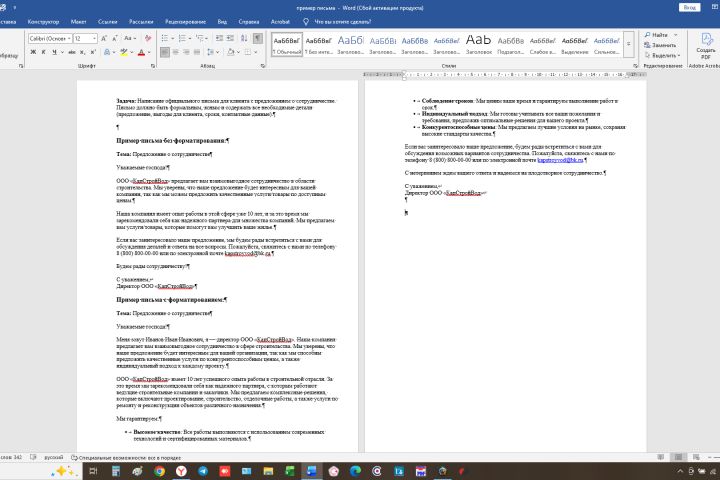Open text effects button
720x480 pixels.
[x=107, y=52]
